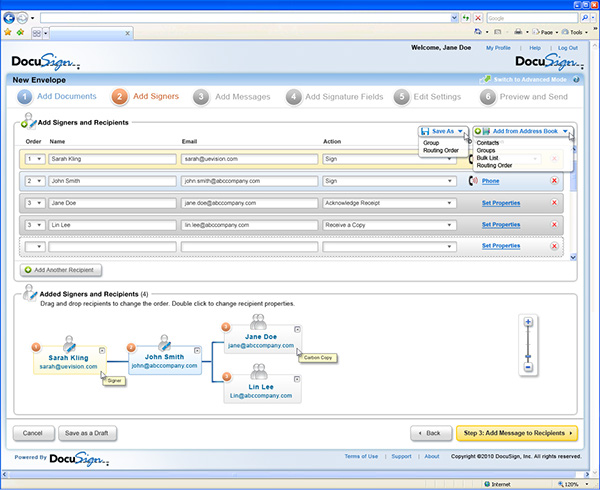Open order dropdown in empty recipient row
The width and height of the screenshot is (600, 490).
coord(35,247)
